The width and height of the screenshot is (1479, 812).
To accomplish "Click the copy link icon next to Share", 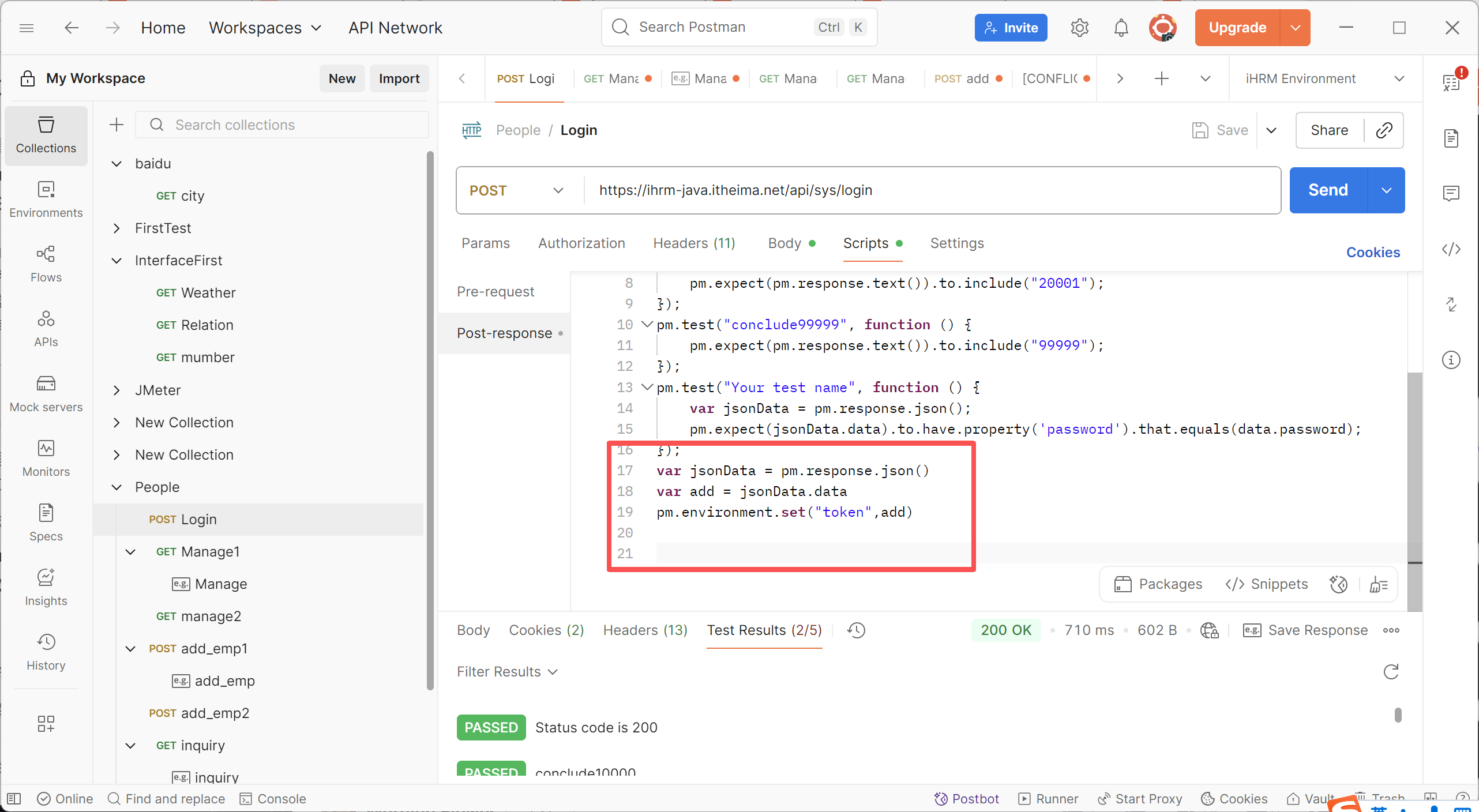I will click(x=1384, y=130).
